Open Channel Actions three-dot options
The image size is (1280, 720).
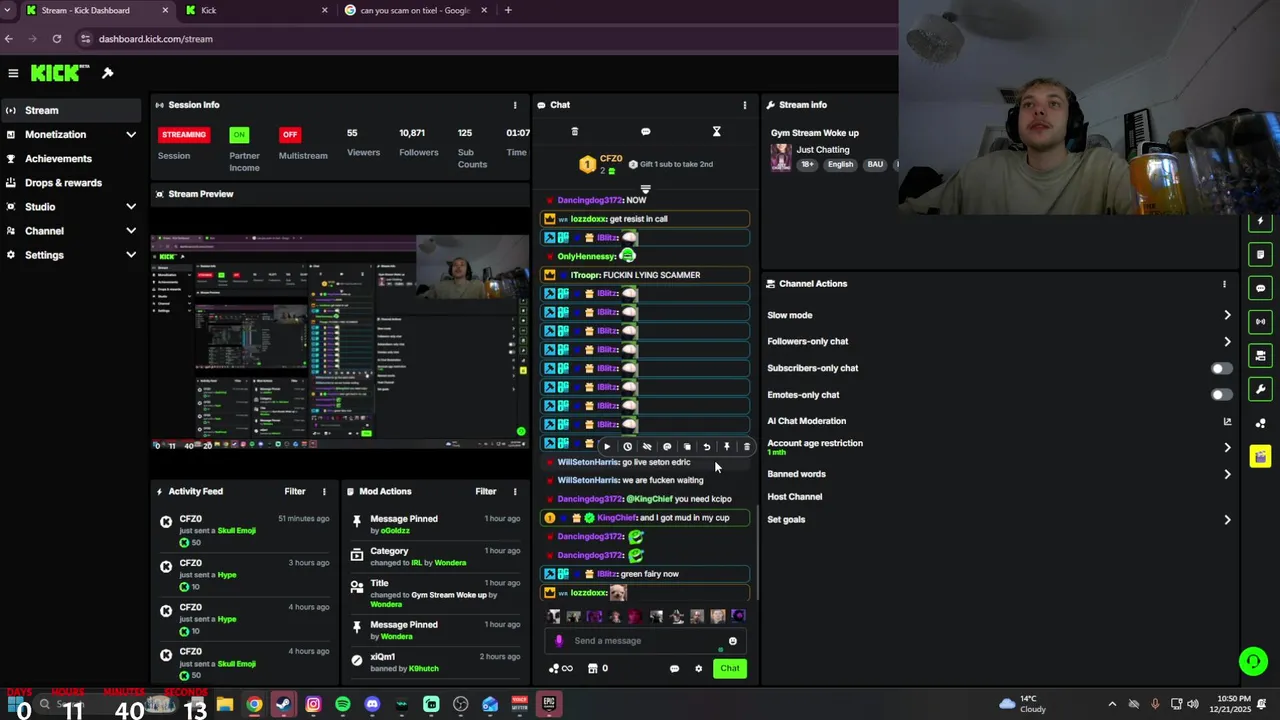[x=1224, y=284]
